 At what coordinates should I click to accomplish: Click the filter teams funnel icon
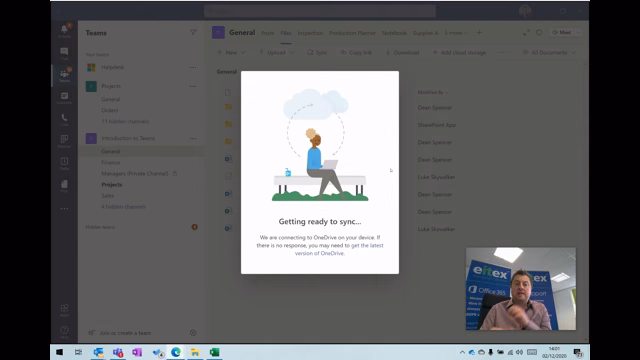[x=193, y=33]
